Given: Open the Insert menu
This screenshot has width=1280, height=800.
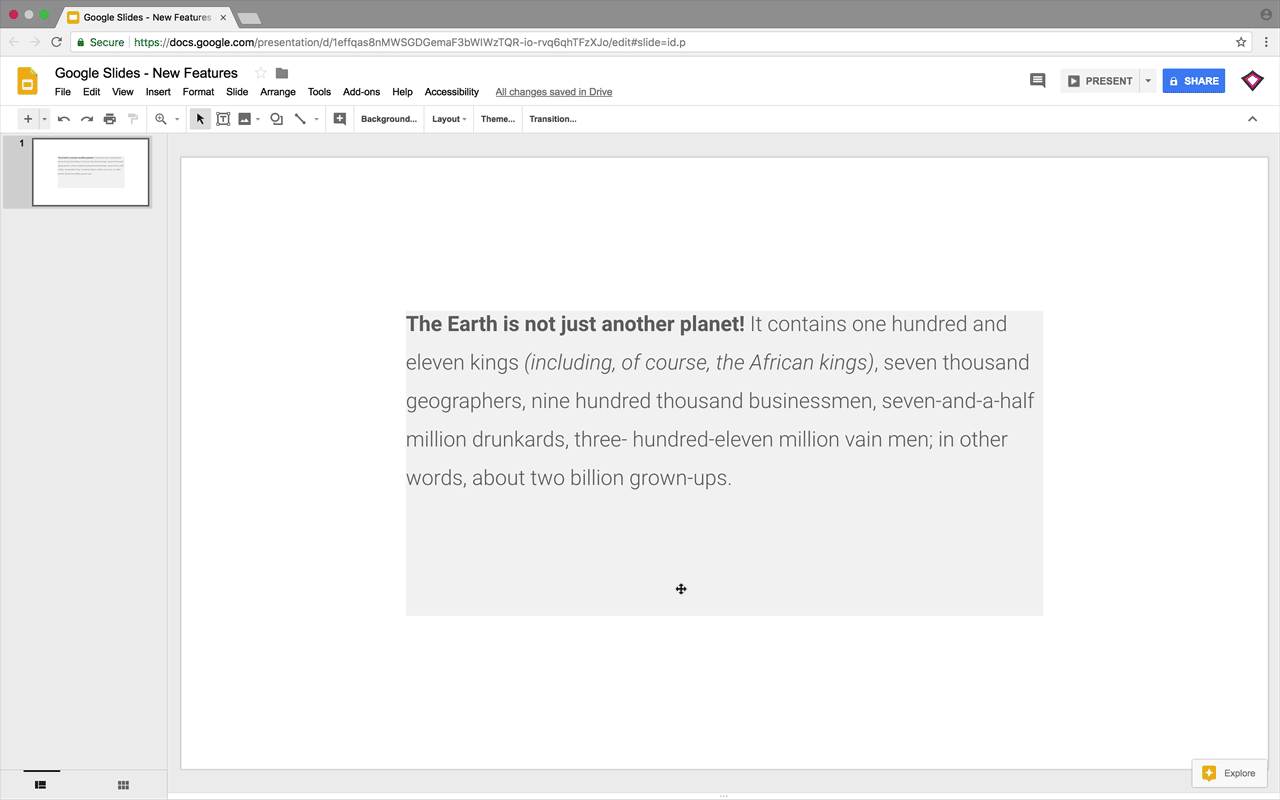Looking at the screenshot, I should [158, 92].
